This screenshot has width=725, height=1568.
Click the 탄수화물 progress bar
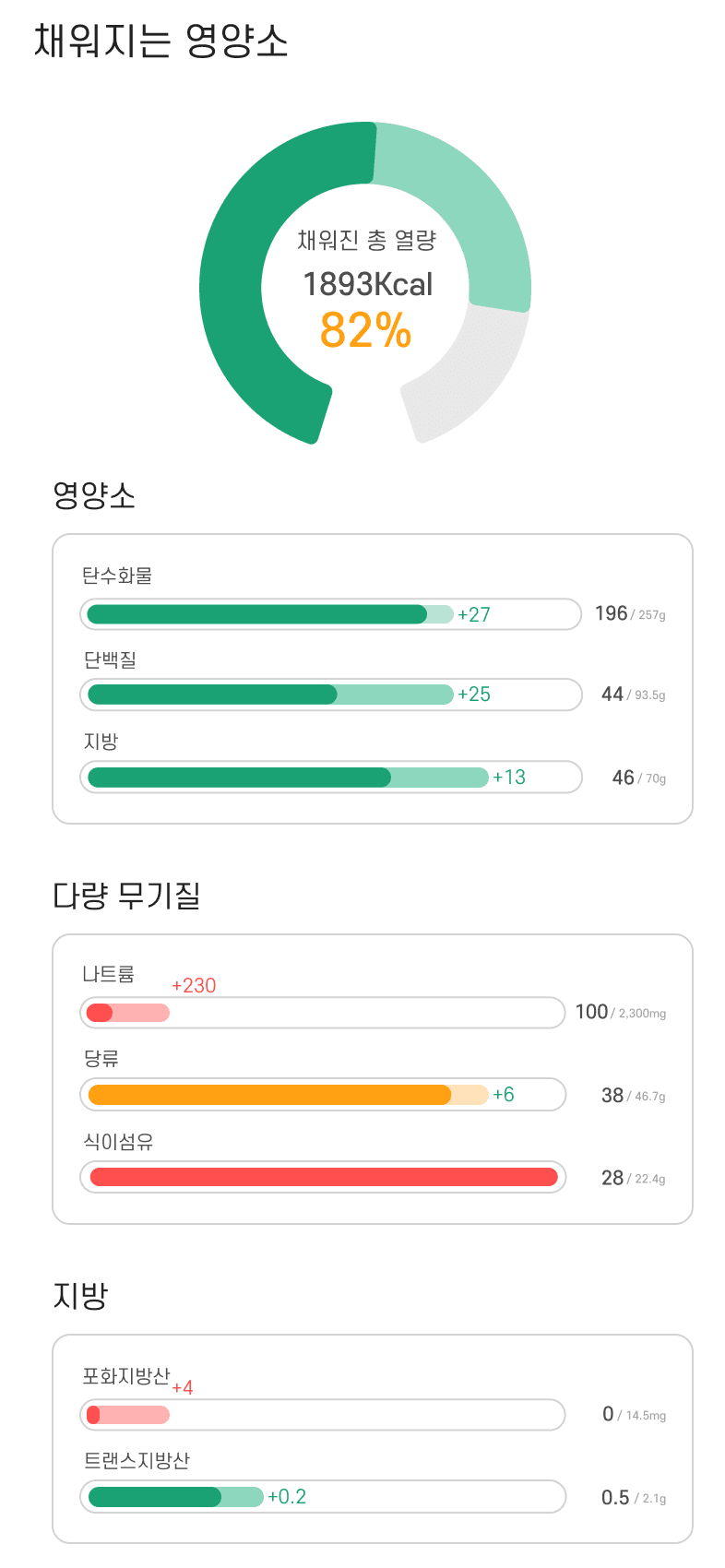331,614
